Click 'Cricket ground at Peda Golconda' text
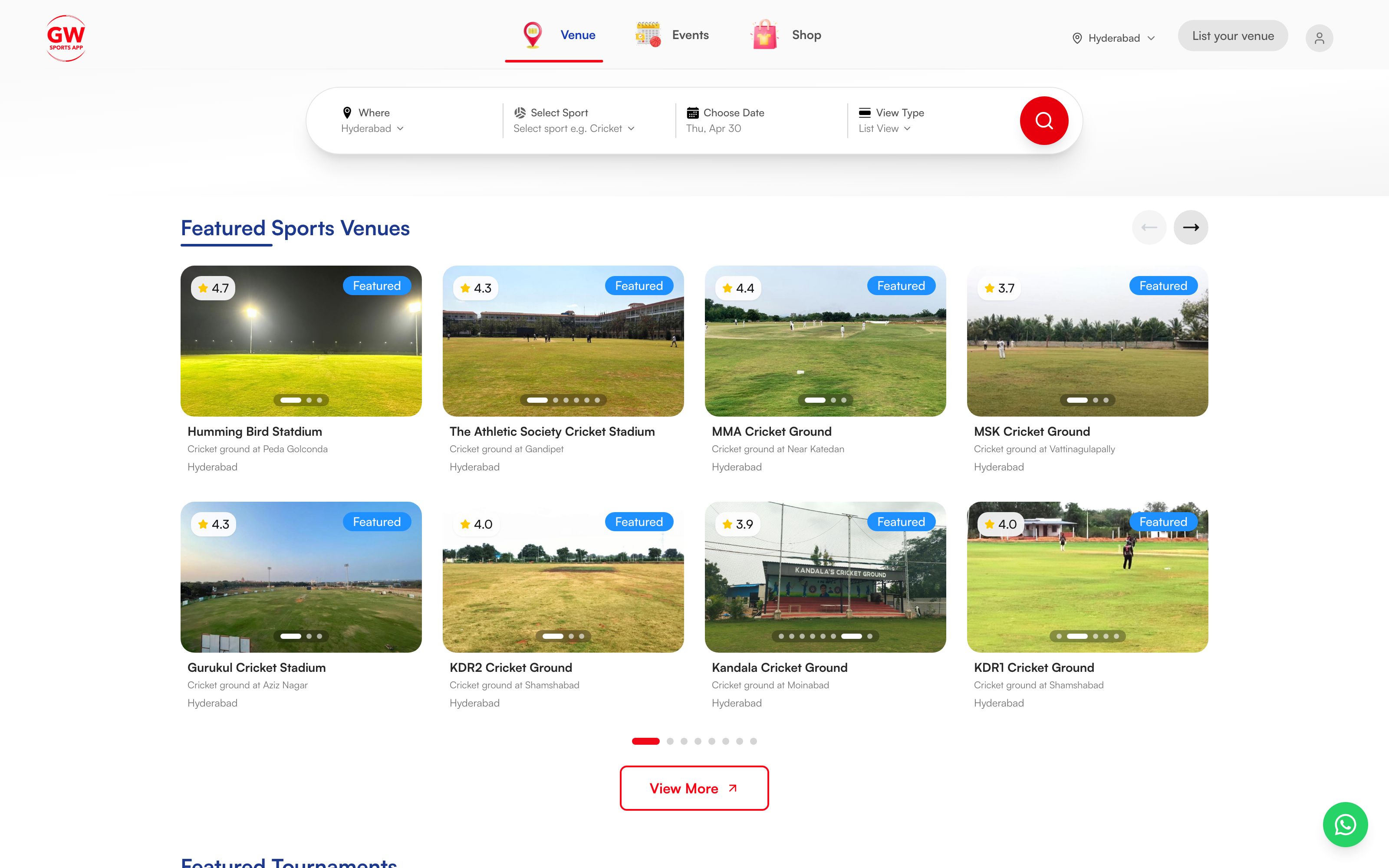The width and height of the screenshot is (1389, 868). [x=257, y=449]
